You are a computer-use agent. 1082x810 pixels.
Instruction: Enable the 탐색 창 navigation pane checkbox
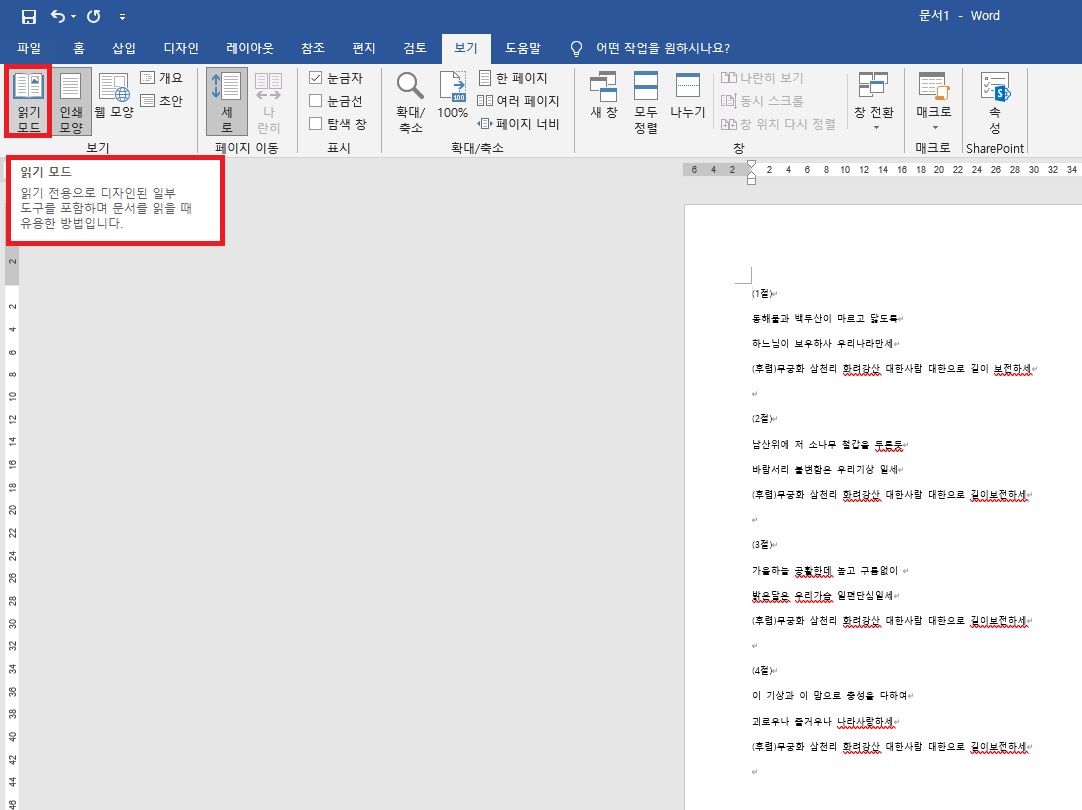tap(315, 124)
